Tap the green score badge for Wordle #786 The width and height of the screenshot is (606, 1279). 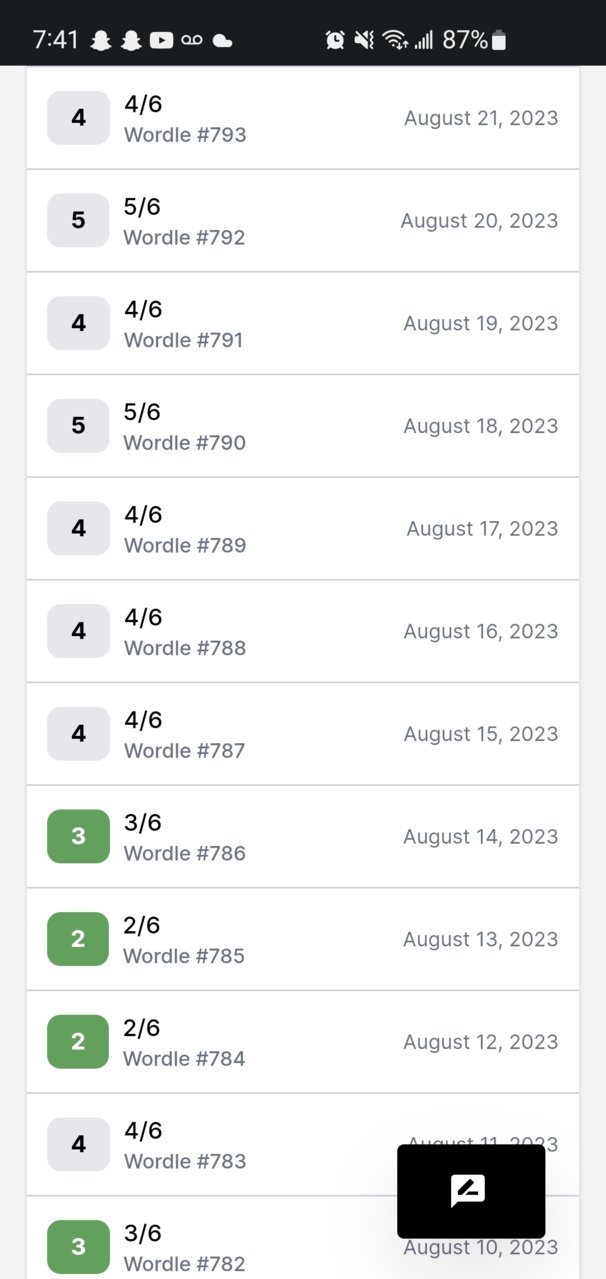(78, 836)
